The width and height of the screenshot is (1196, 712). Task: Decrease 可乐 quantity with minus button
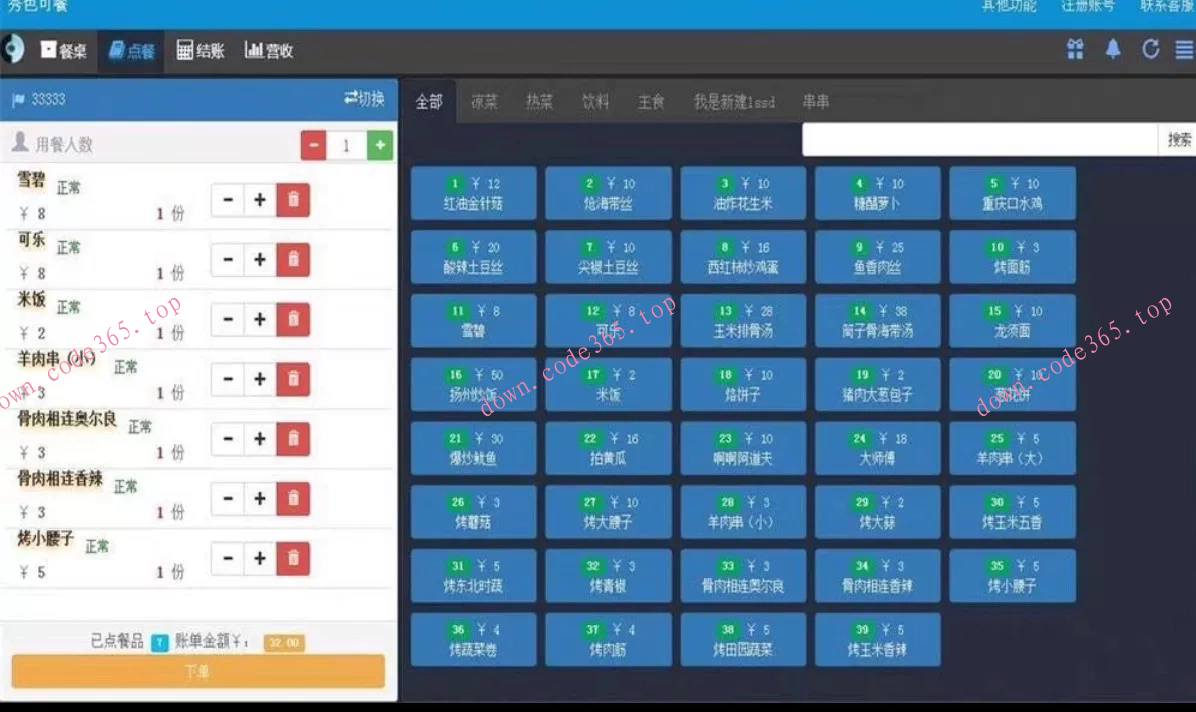[x=229, y=259]
